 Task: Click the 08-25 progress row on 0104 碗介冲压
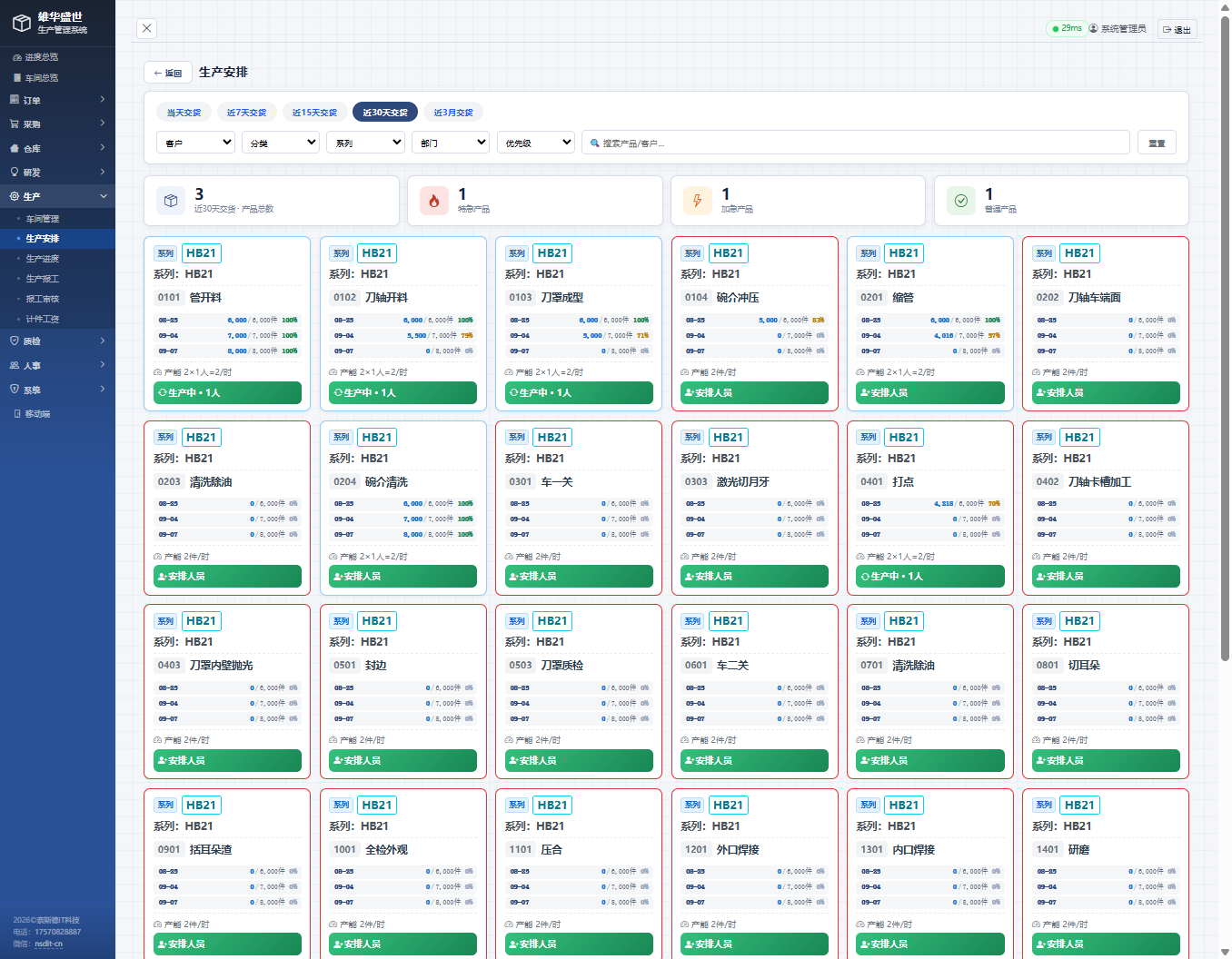(x=754, y=320)
